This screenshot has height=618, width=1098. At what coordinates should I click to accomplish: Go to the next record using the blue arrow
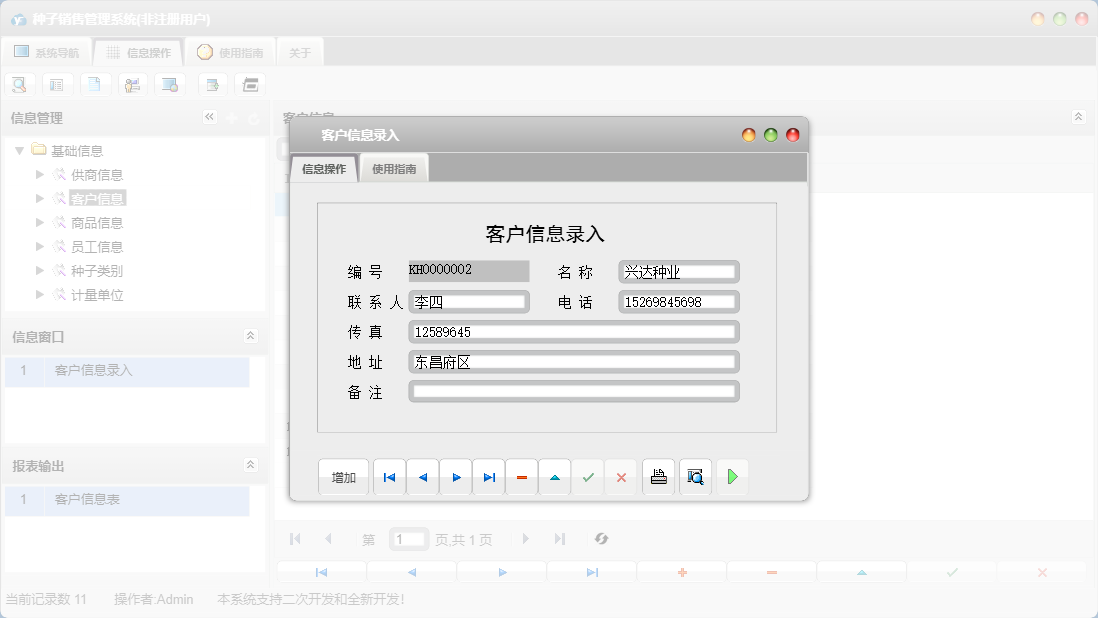[456, 477]
